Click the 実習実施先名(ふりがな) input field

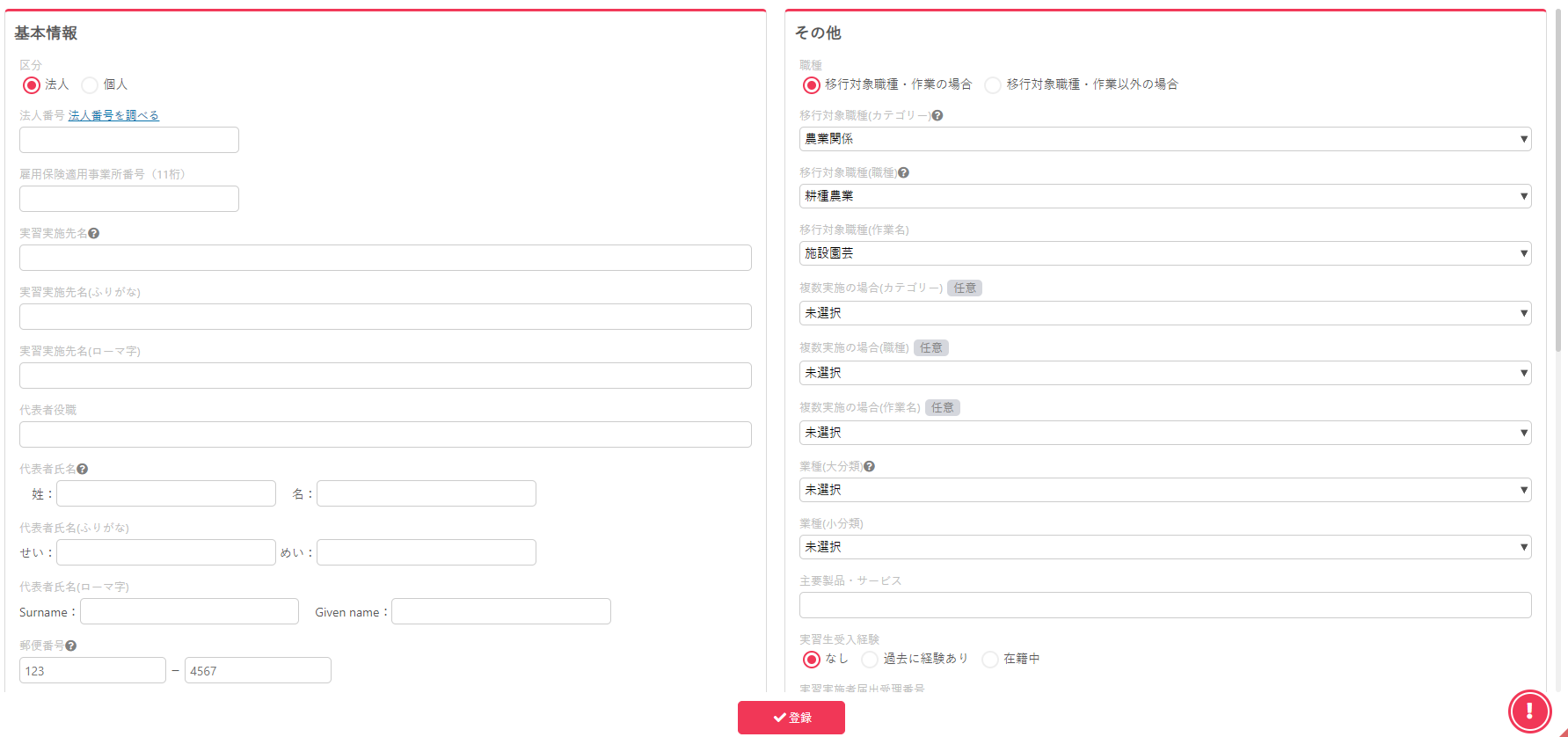point(385,317)
